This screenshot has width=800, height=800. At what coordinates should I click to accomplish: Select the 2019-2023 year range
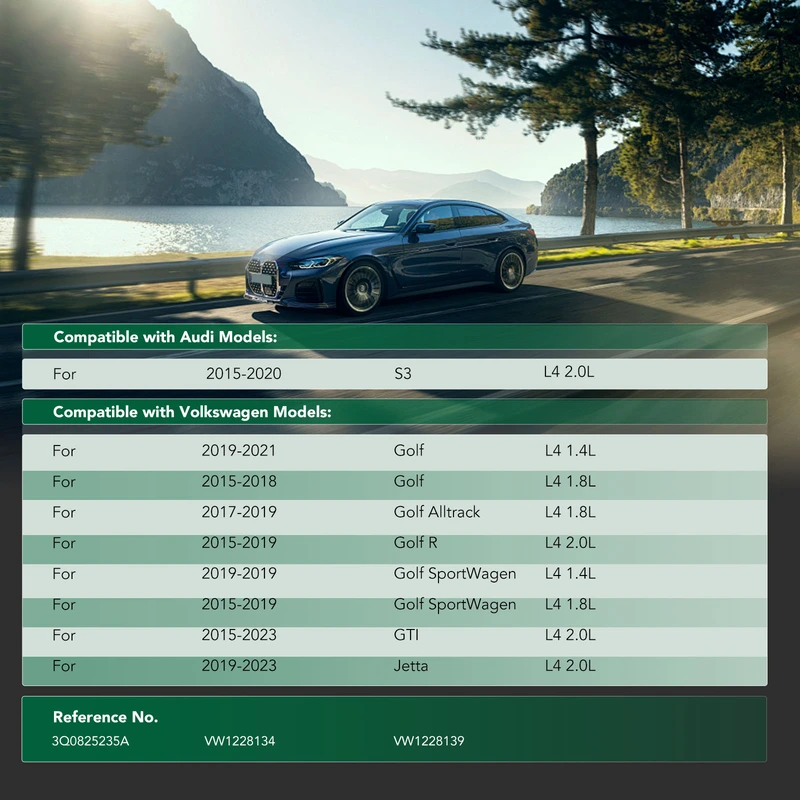point(239,666)
